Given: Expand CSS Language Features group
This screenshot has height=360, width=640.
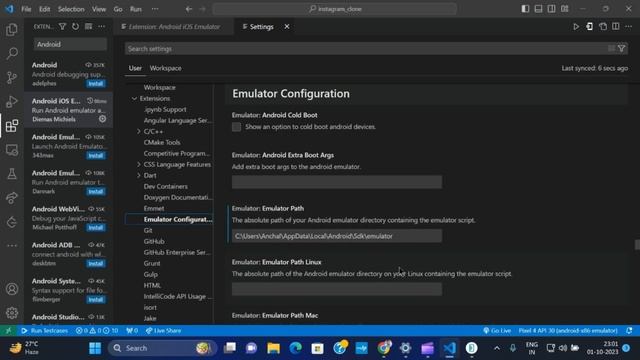Looking at the screenshot, I should coord(139,164).
